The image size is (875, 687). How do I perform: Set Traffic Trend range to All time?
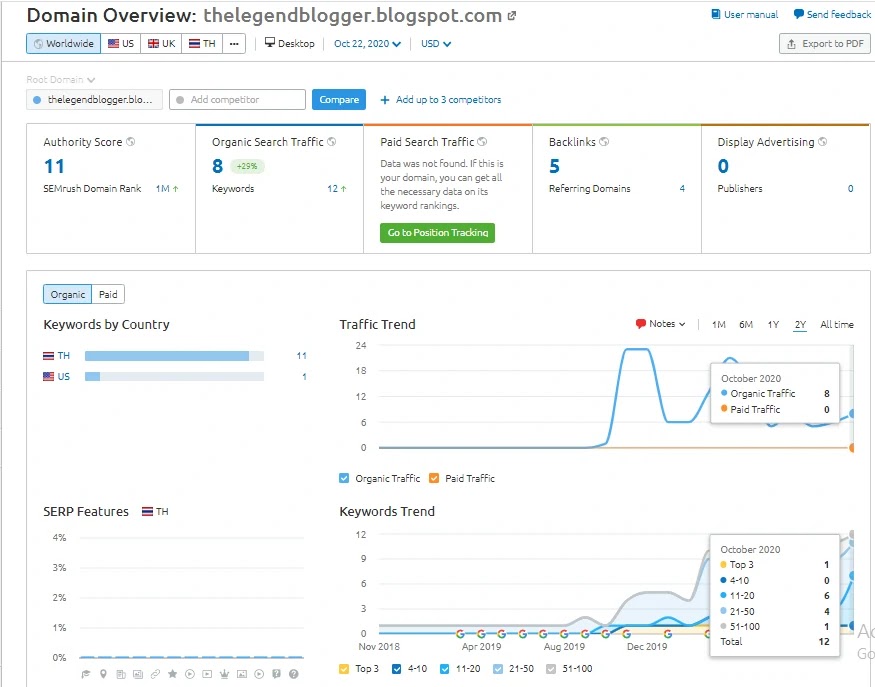[836, 324]
